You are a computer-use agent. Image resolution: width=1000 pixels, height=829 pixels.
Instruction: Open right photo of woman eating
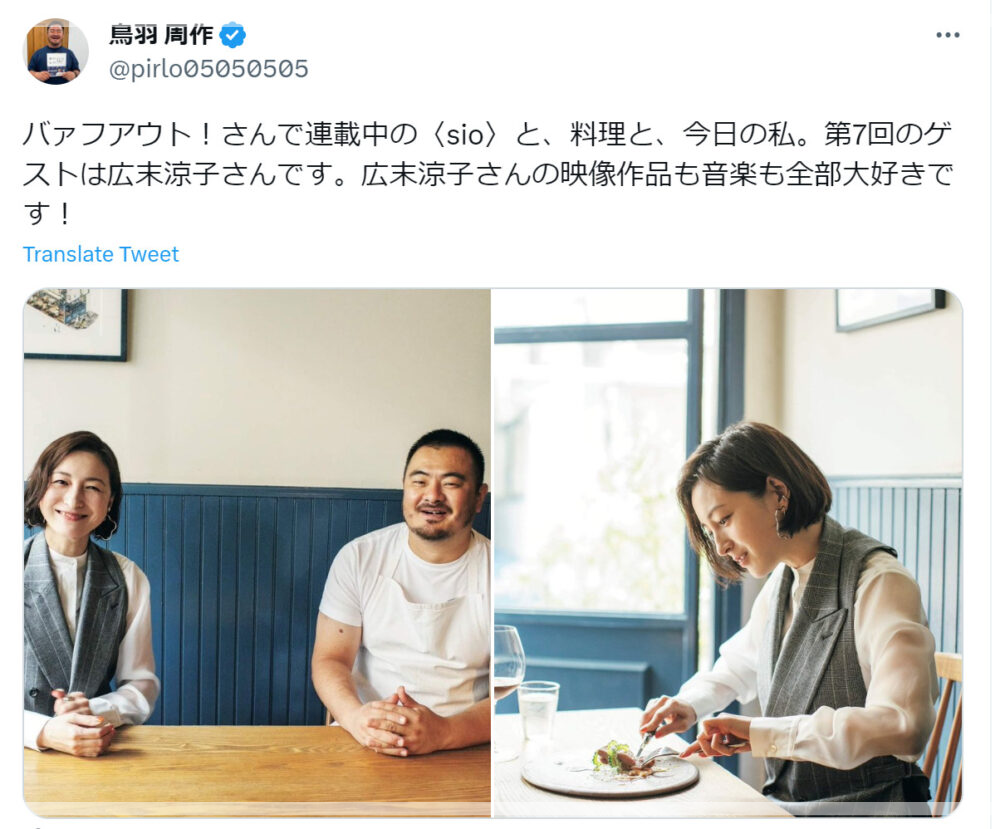728,553
